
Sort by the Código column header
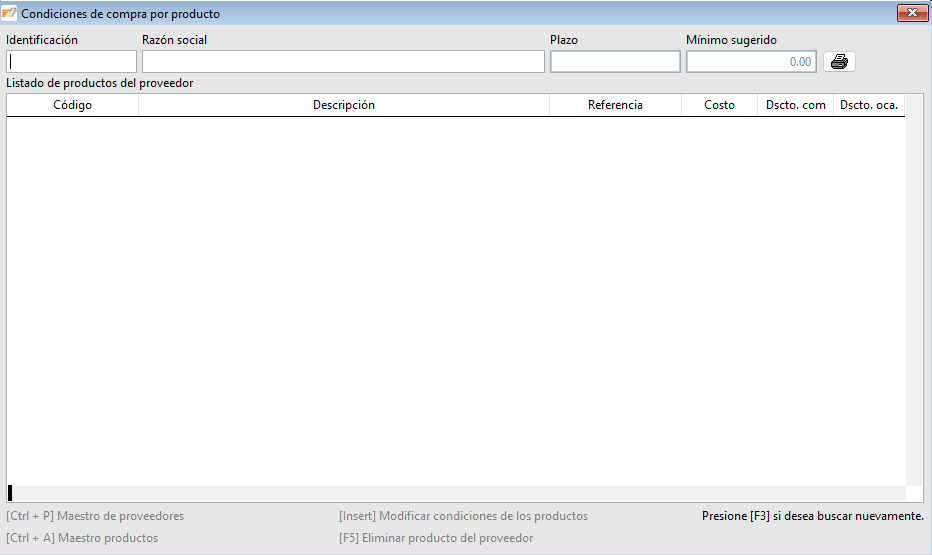point(72,105)
